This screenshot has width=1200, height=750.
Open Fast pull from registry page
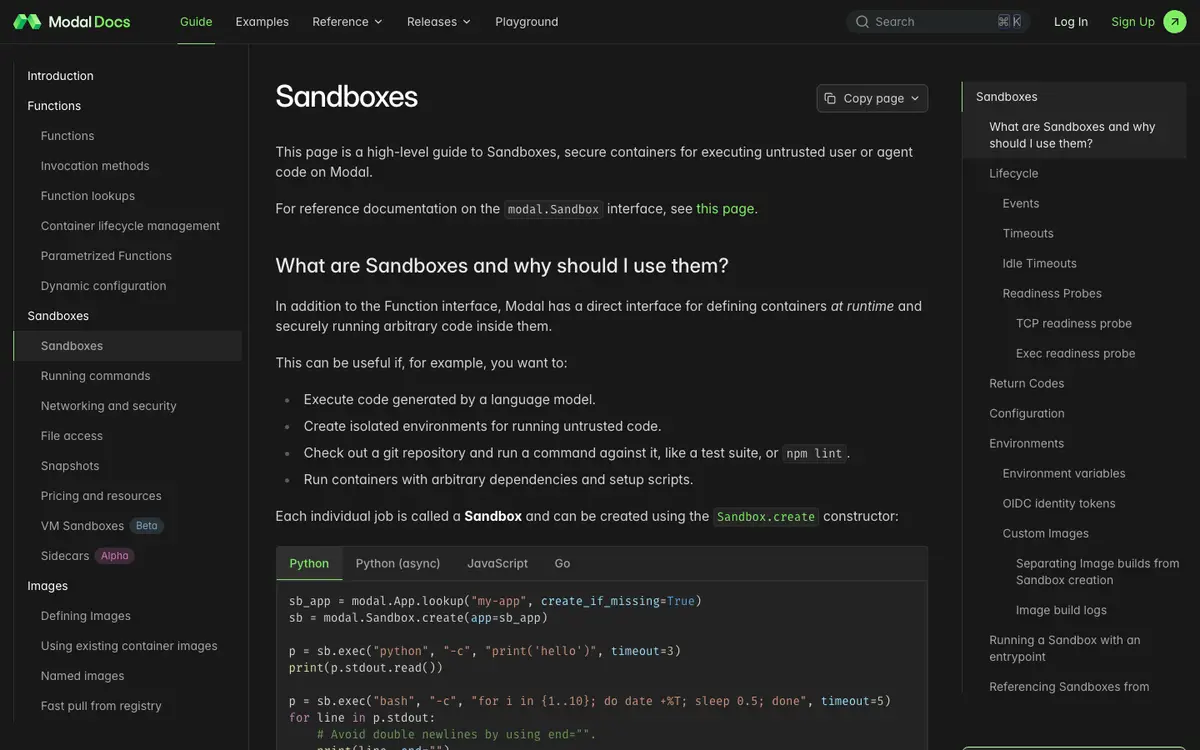click(101, 706)
